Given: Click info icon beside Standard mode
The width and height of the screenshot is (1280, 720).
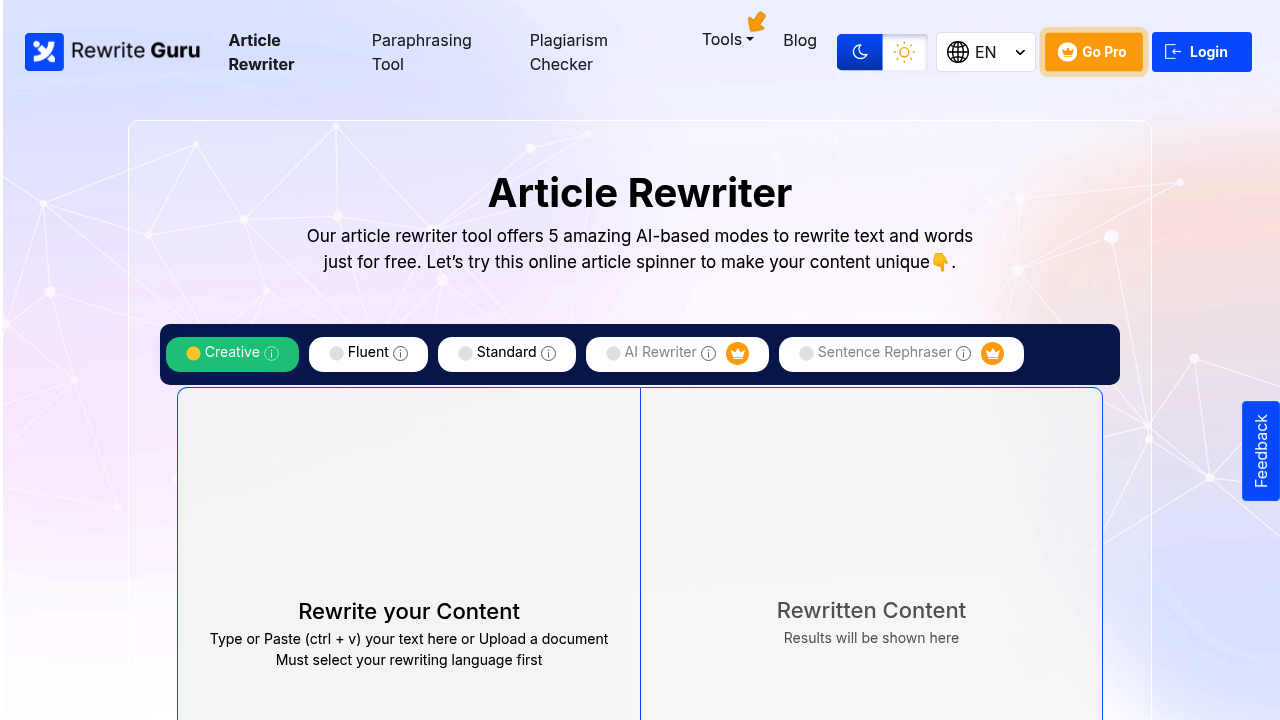Looking at the screenshot, I should pos(548,354).
